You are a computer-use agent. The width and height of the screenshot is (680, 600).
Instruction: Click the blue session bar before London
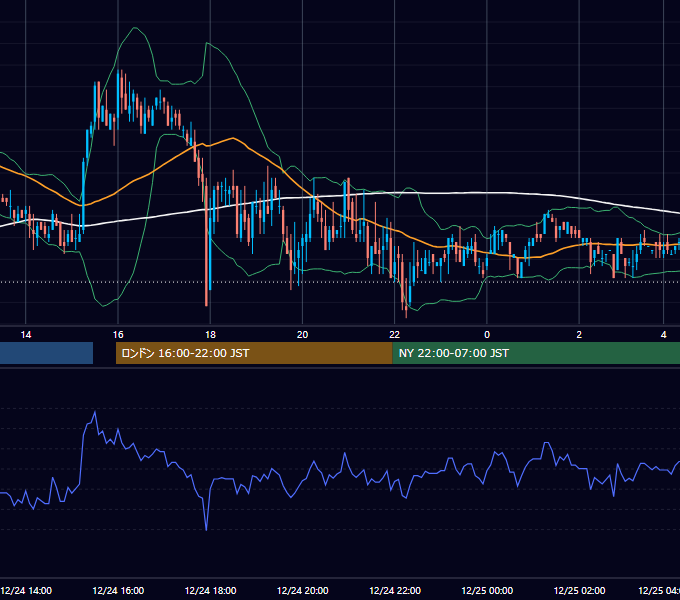tap(46, 353)
